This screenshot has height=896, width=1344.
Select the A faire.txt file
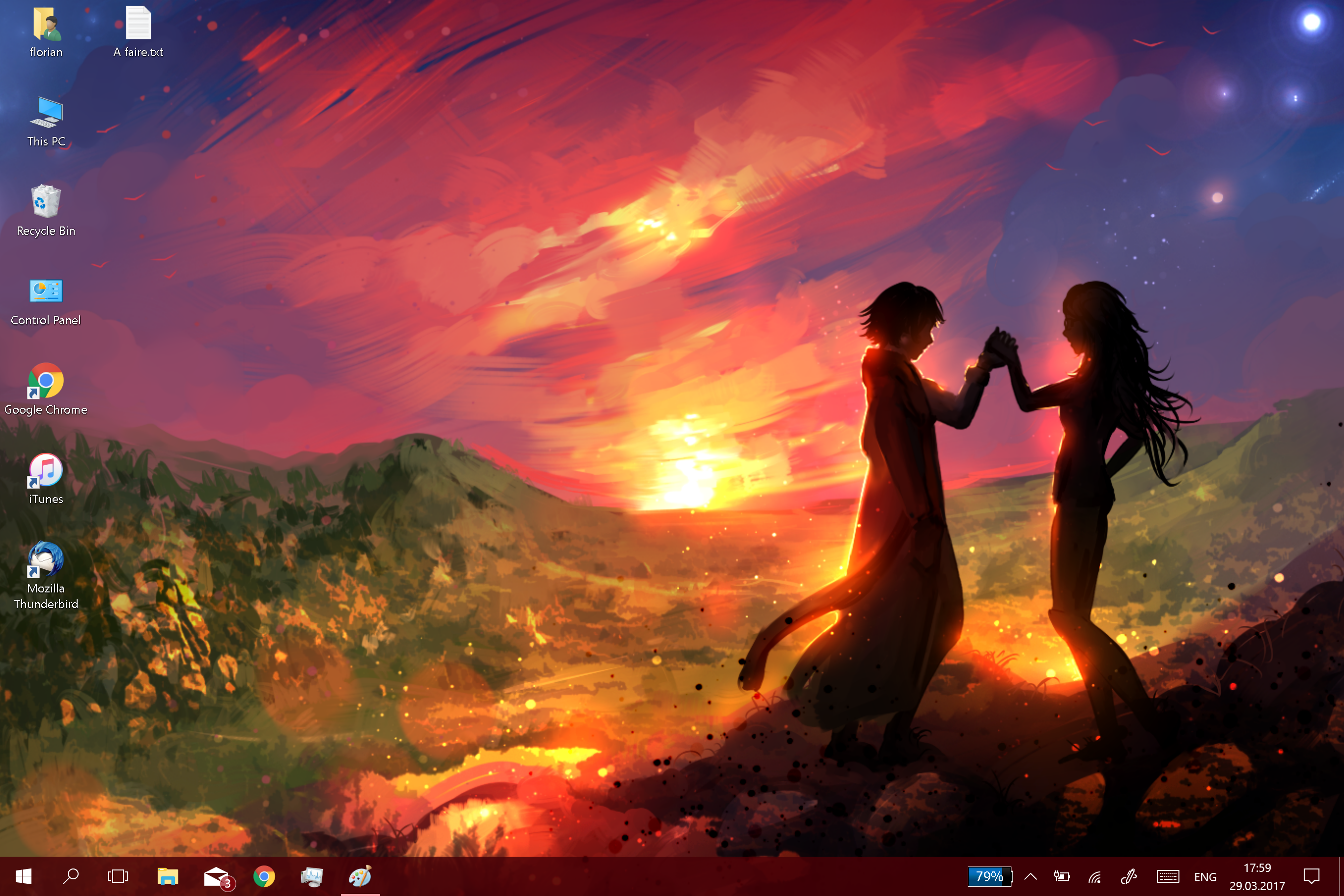pos(138,26)
